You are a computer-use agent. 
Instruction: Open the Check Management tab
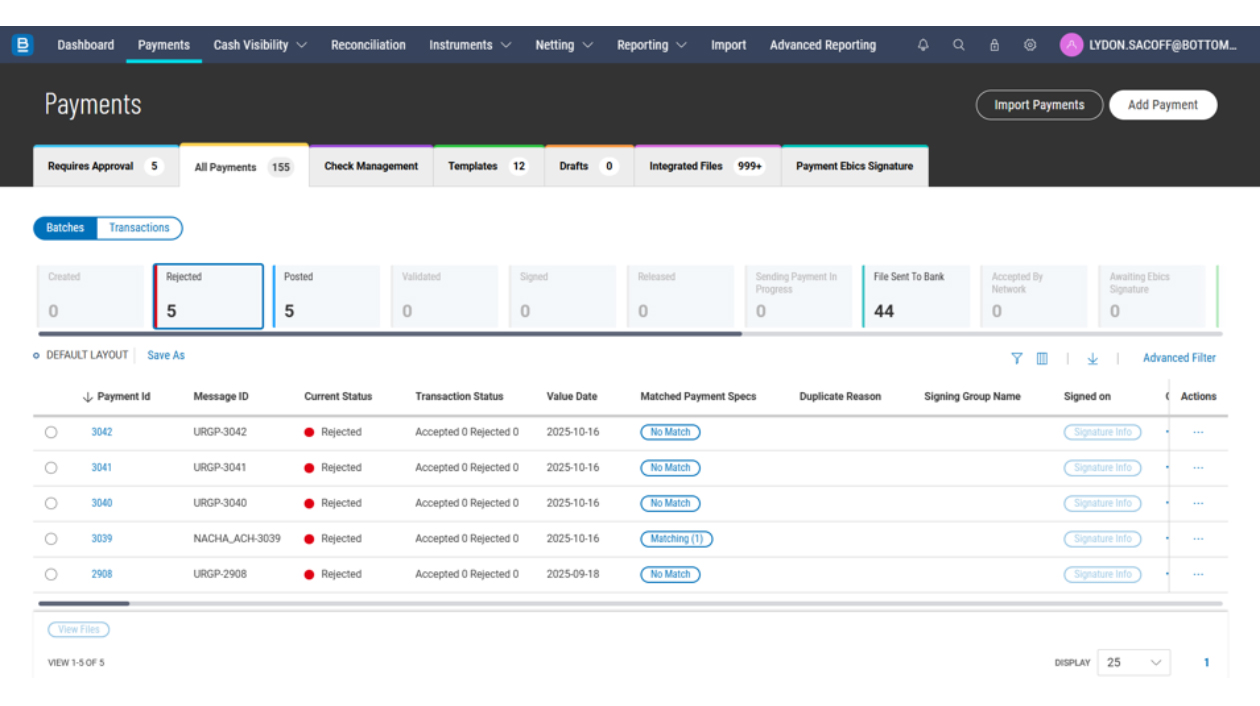[371, 167]
